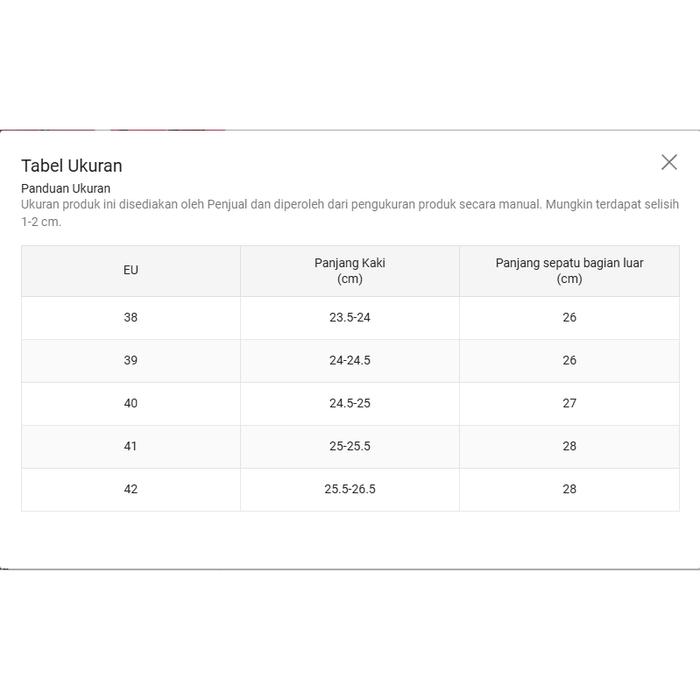
Task: Click foot length 23.5-24 cell
Action: click(350, 317)
